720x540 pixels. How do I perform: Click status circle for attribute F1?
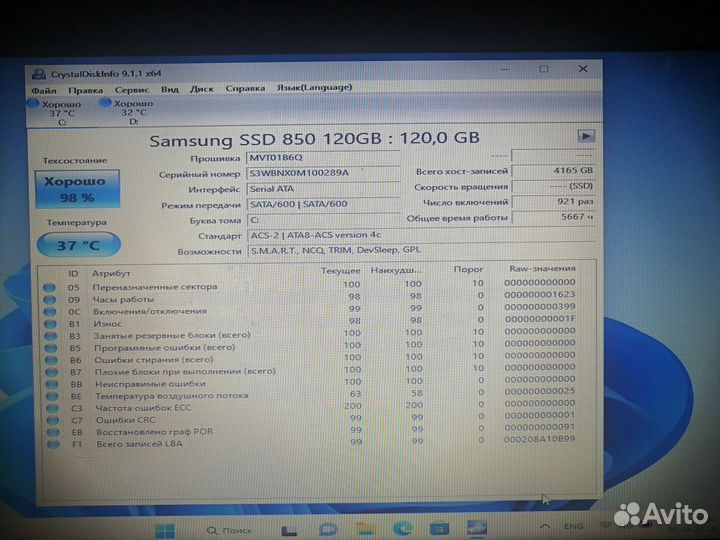(54, 444)
